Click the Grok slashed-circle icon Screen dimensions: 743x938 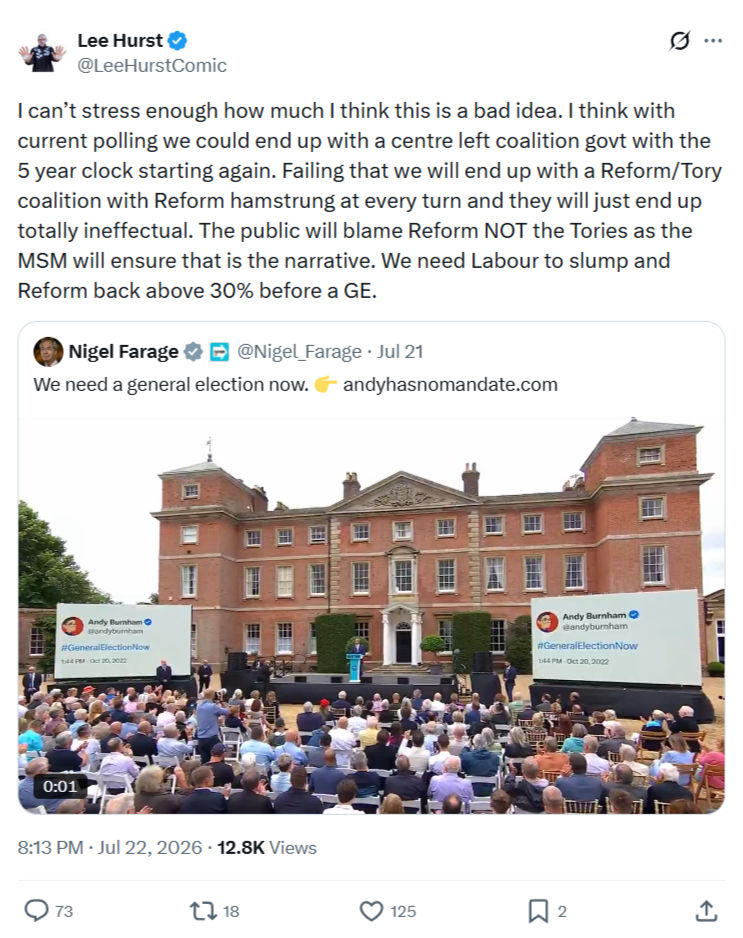[x=679, y=41]
